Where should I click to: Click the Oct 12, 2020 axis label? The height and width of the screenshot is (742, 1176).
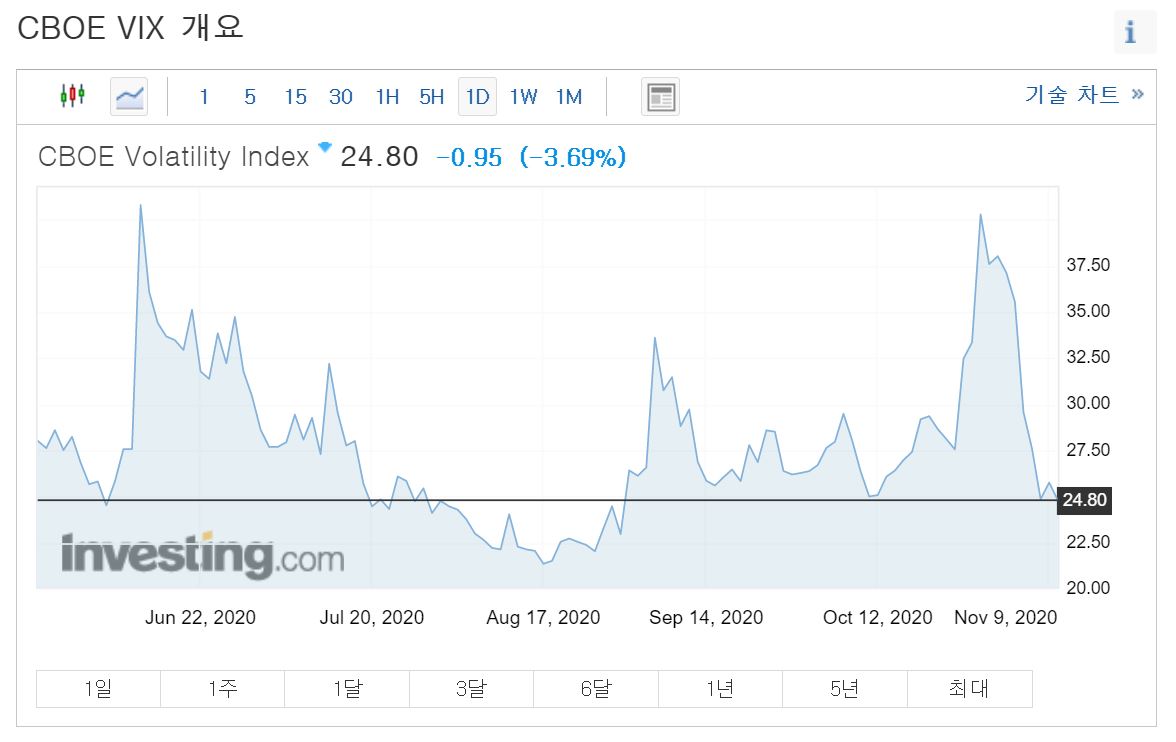[878, 617]
